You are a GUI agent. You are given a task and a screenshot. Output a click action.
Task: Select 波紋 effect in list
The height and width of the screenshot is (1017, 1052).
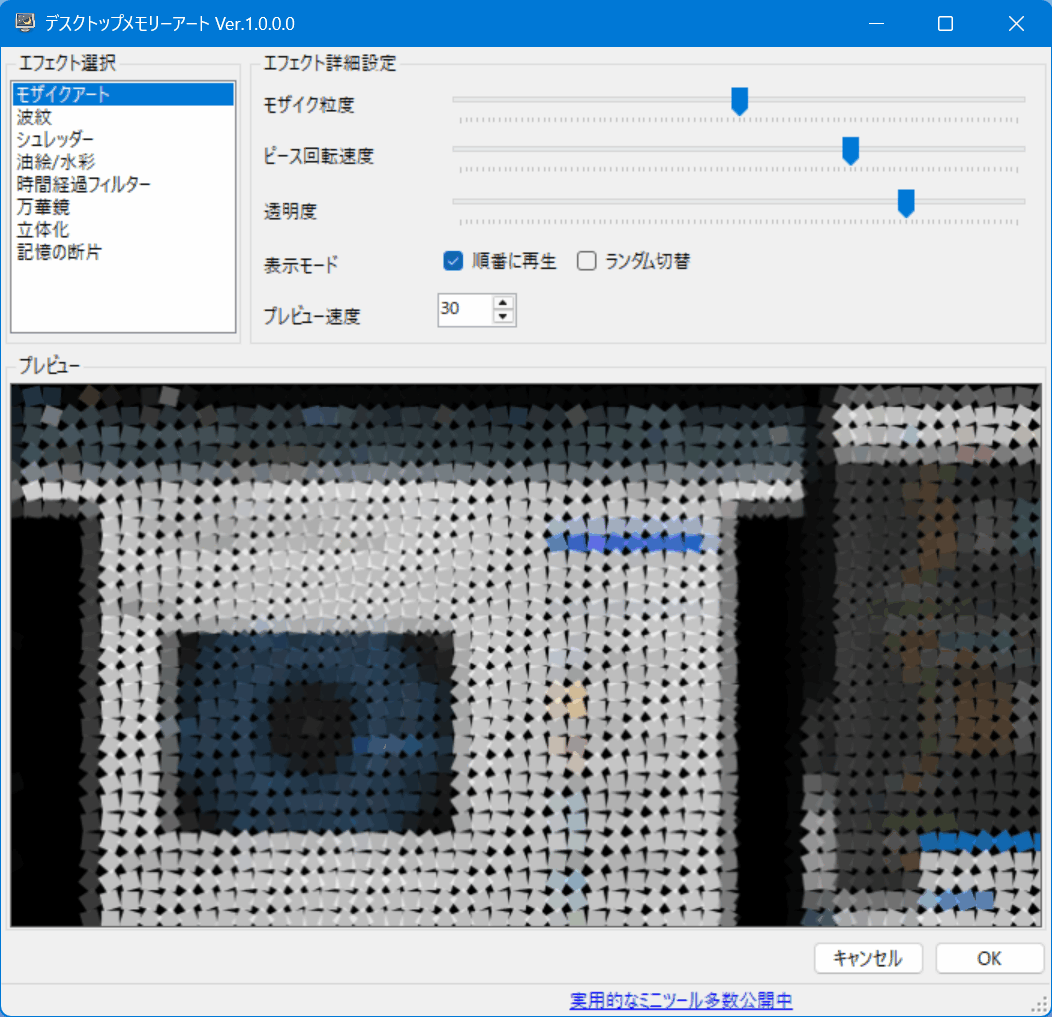pyautogui.click(x=34, y=117)
